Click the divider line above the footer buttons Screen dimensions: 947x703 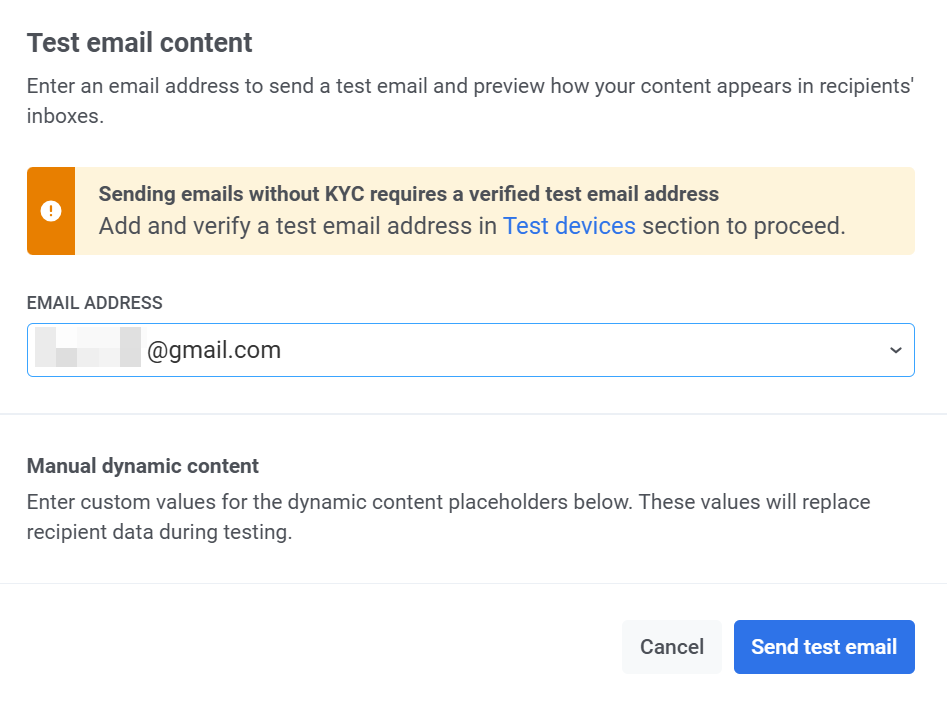click(x=473, y=583)
